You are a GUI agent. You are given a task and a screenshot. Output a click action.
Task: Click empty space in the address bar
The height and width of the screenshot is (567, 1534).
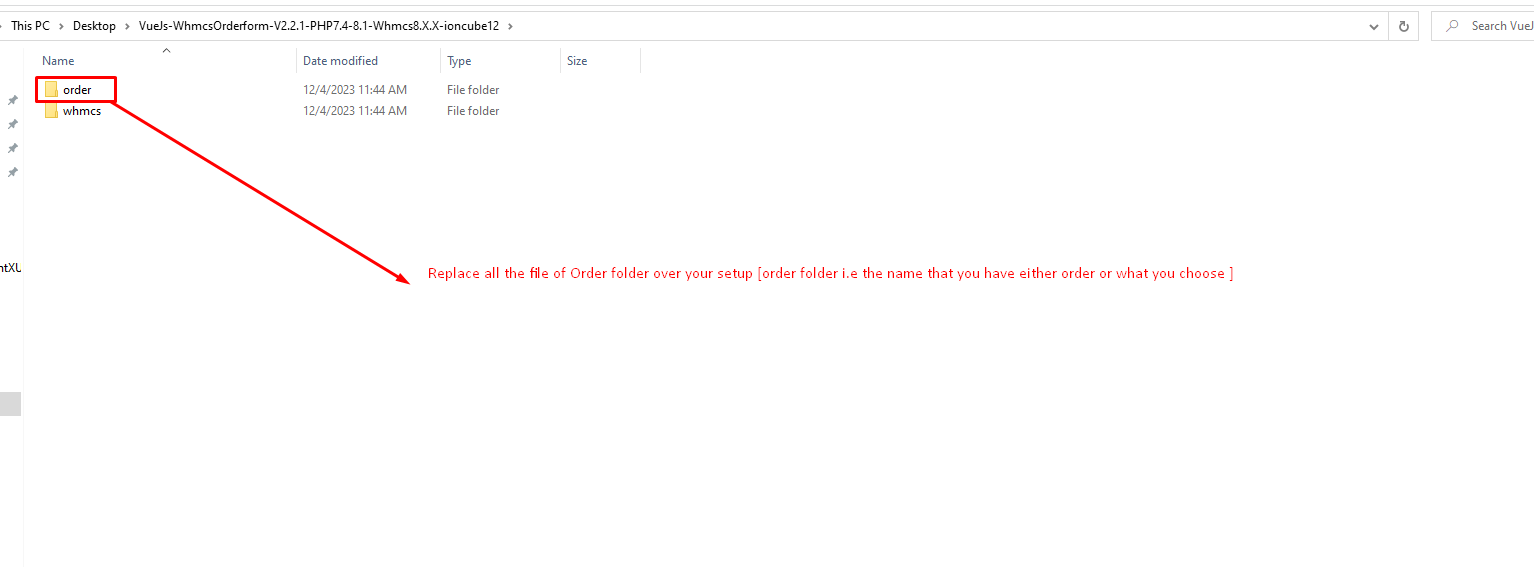[x=900, y=26]
